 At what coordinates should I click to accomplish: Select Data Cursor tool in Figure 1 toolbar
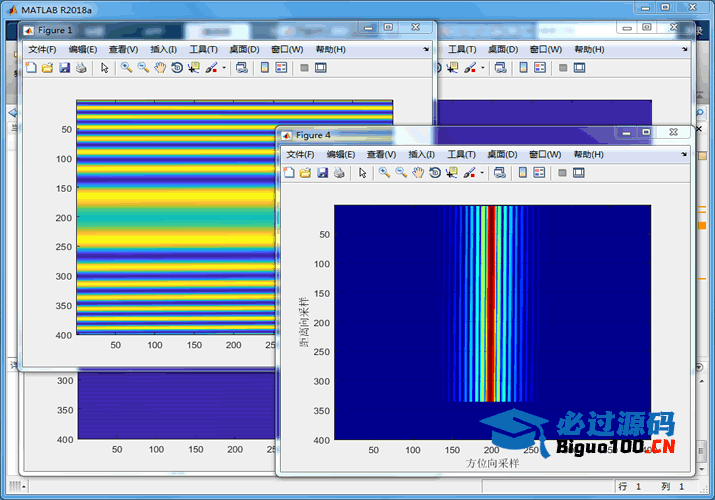click(x=194, y=68)
